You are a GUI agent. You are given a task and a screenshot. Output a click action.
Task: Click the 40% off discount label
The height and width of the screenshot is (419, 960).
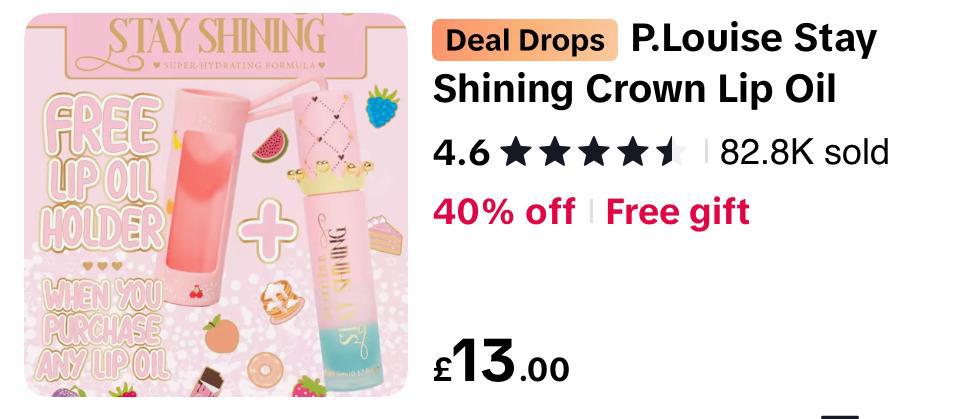504,211
